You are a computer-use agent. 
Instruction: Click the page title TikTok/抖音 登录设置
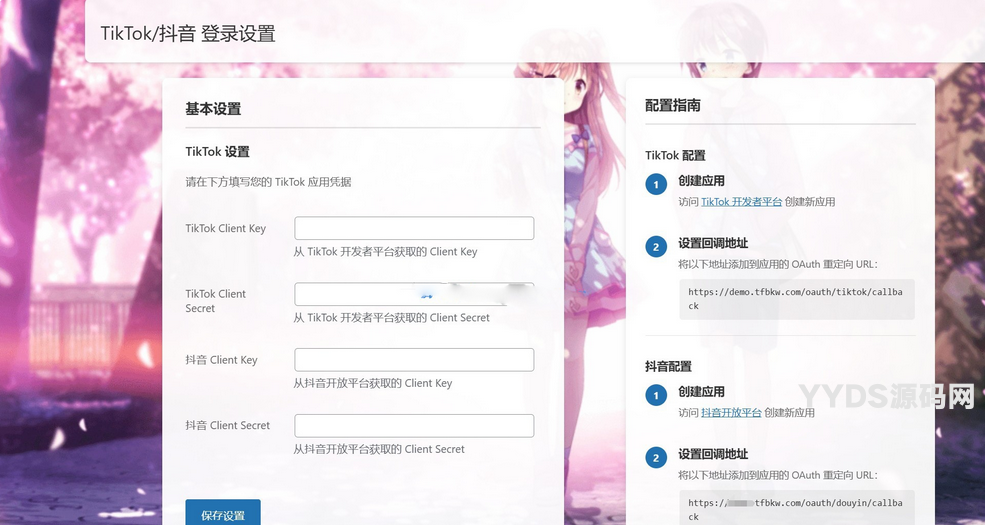click(187, 33)
